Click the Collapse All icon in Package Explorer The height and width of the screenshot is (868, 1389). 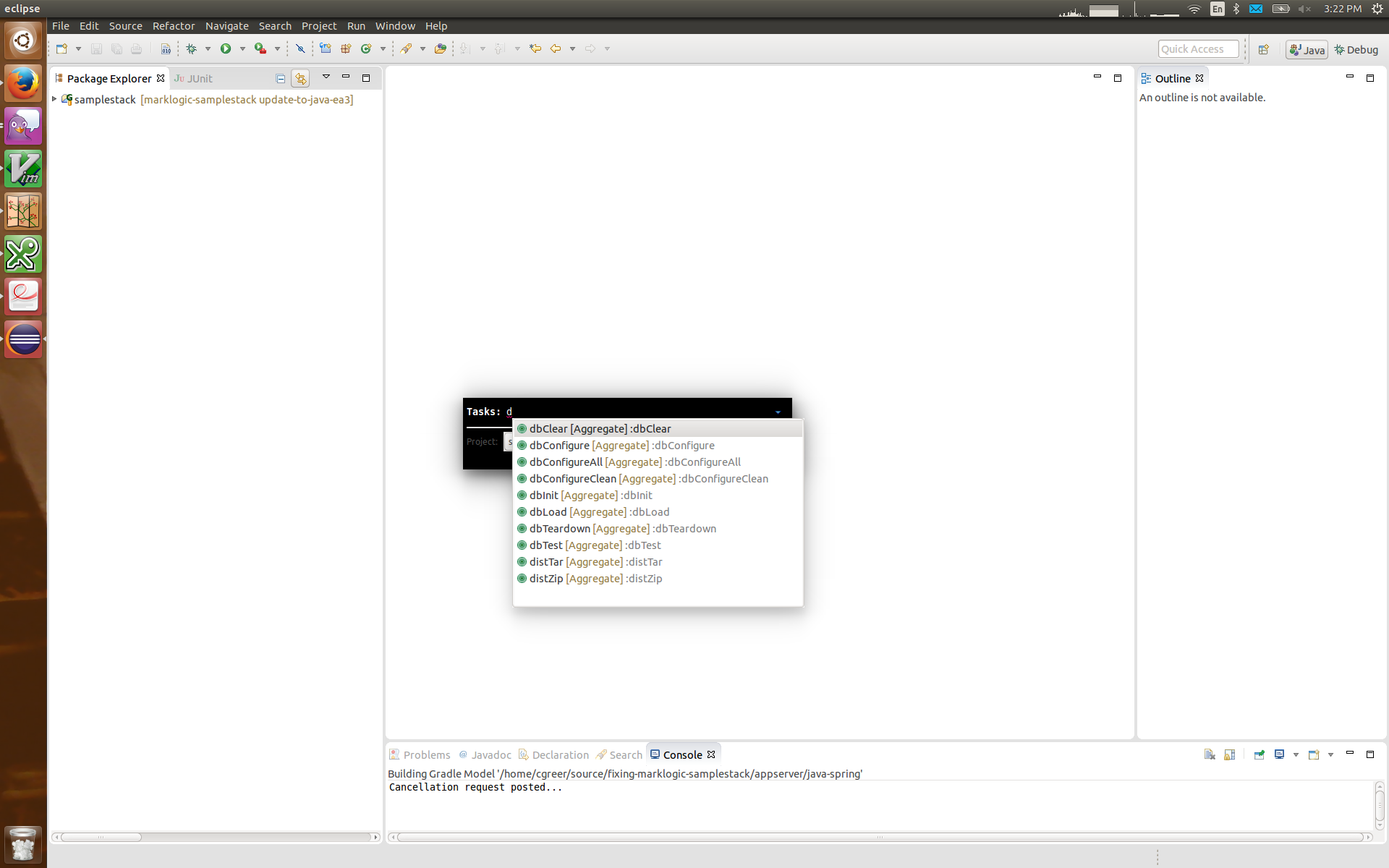click(281, 78)
